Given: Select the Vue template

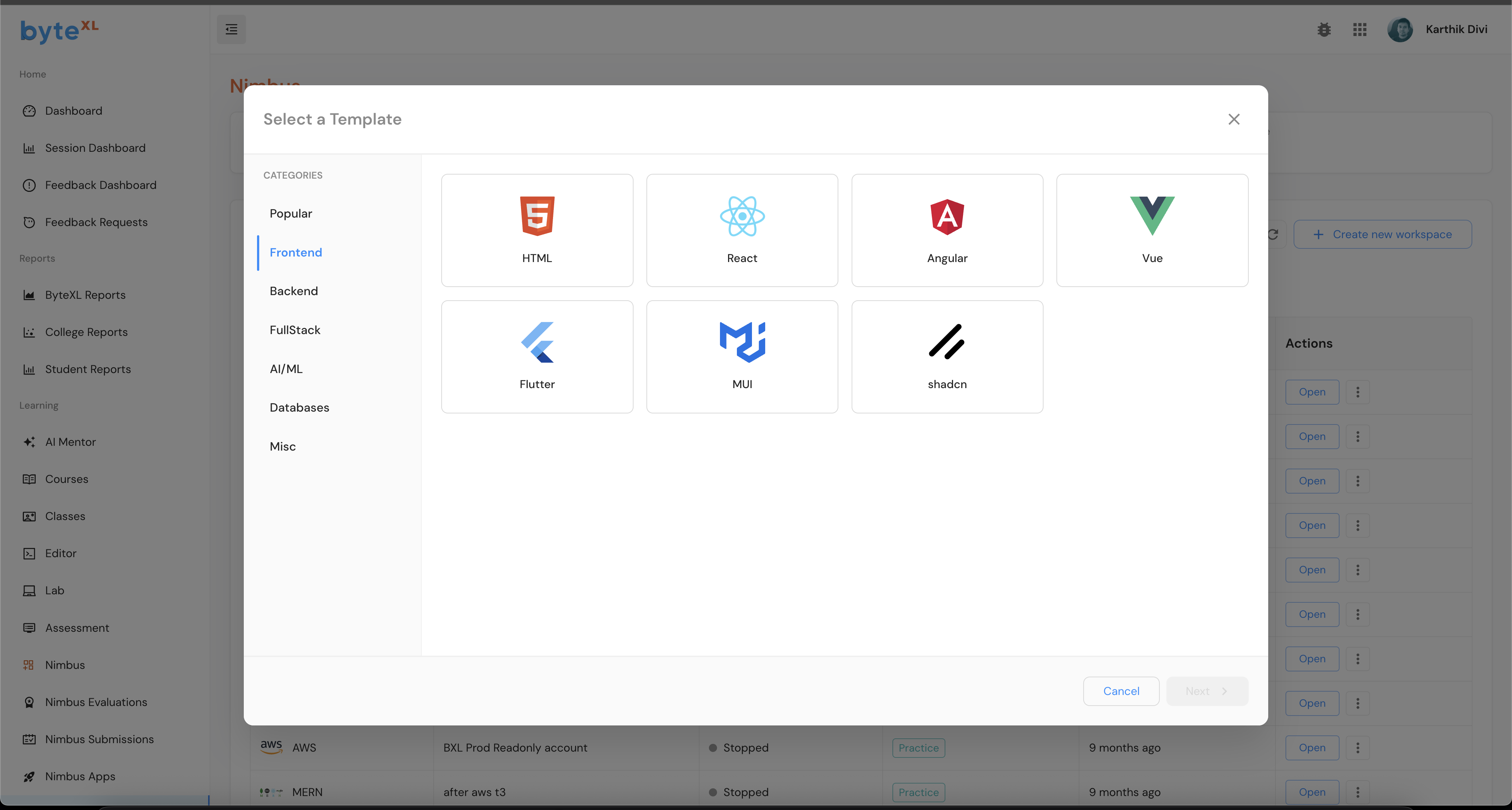Looking at the screenshot, I should point(1152,230).
